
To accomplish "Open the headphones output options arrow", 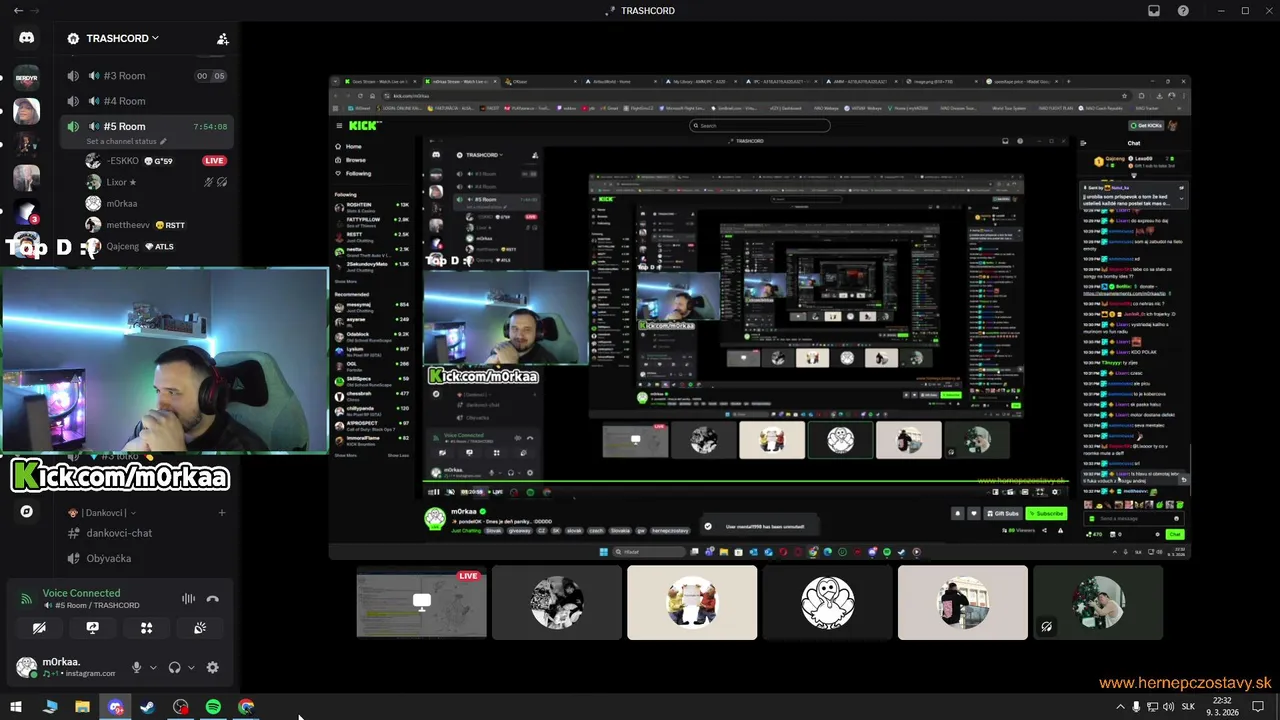I will pos(191,667).
